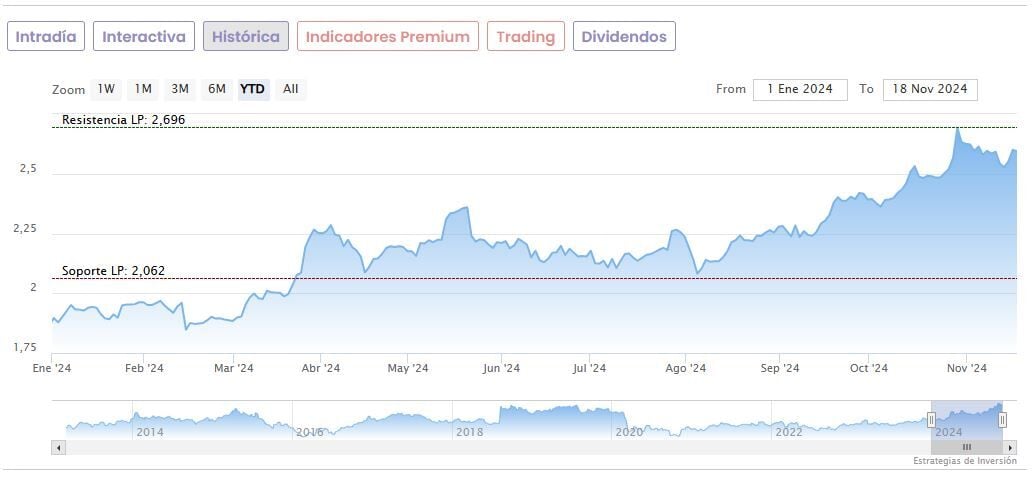Select the YTD zoom button

coord(253,89)
